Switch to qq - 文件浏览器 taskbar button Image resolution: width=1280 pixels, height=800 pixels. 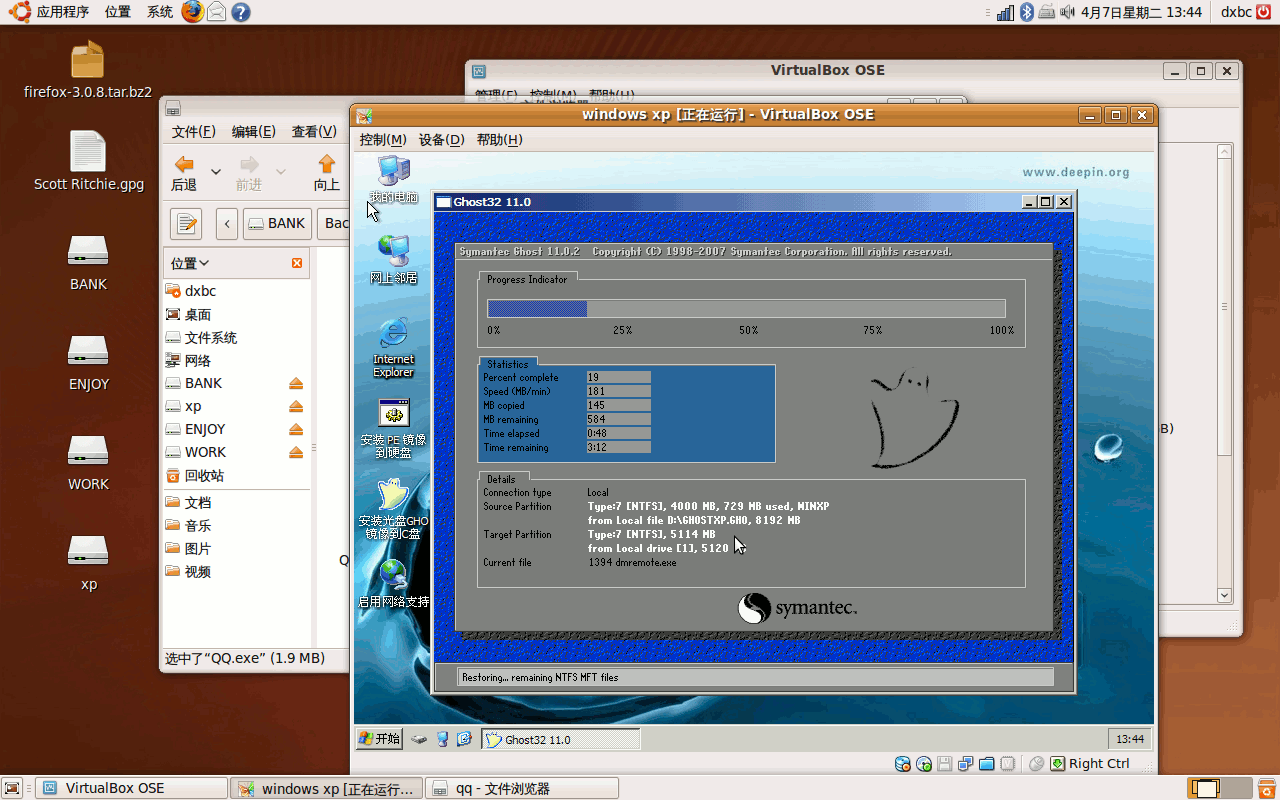[522, 788]
